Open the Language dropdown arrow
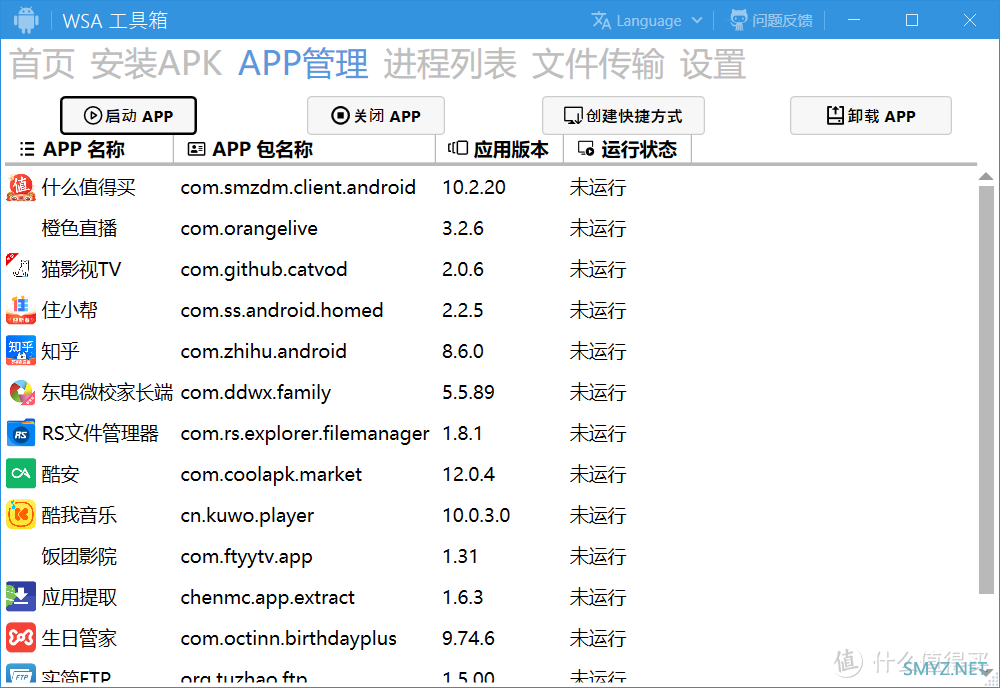The height and width of the screenshot is (688, 1000). tap(697, 20)
